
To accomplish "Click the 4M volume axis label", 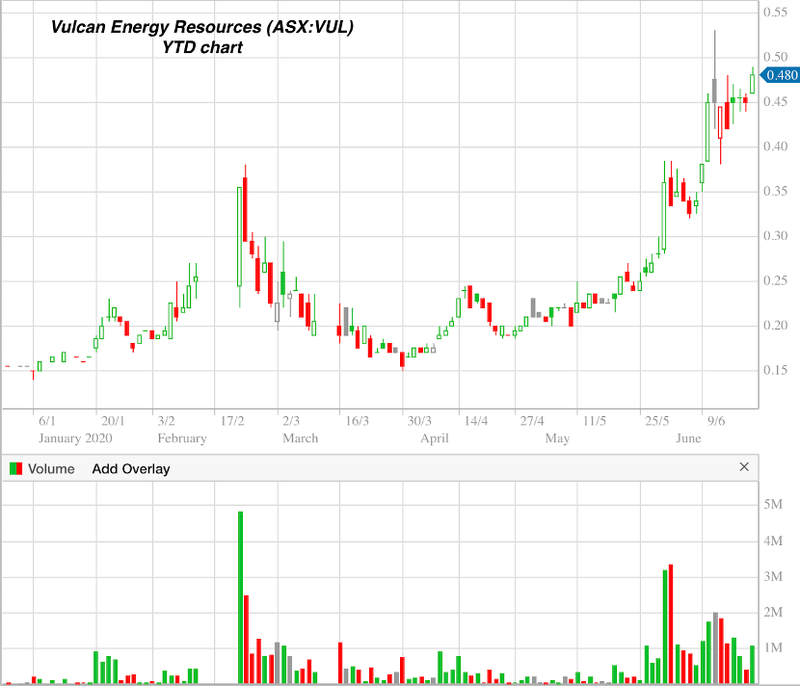I will coord(773,541).
